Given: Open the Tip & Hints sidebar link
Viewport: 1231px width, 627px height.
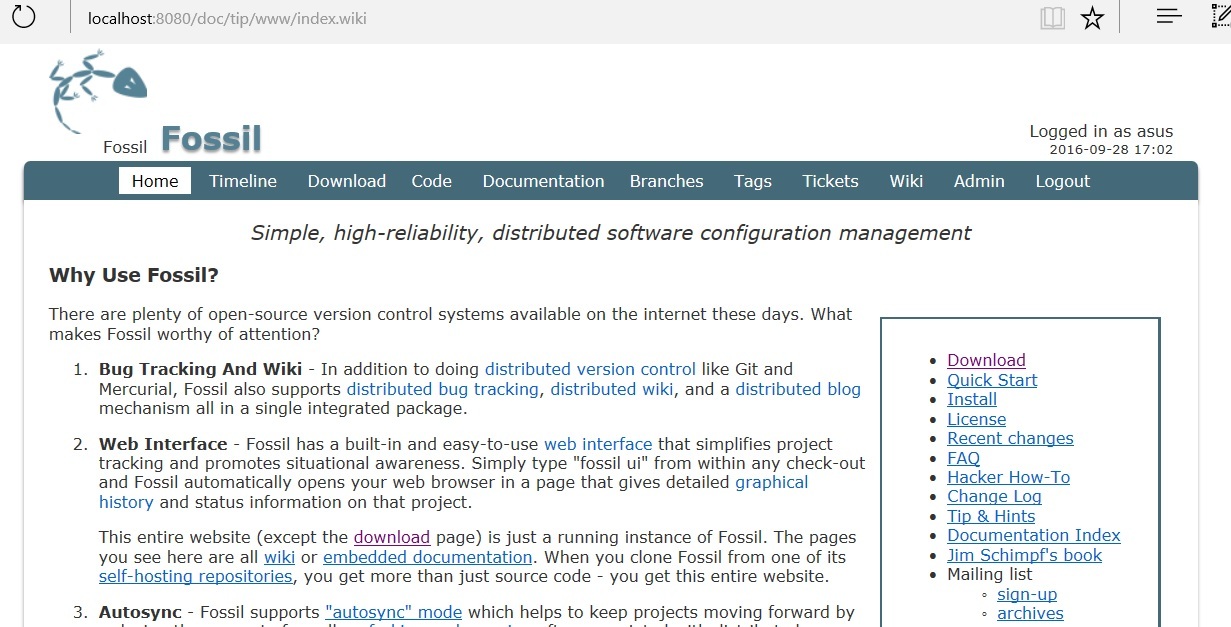Looking at the screenshot, I should (x=992, y=516).
